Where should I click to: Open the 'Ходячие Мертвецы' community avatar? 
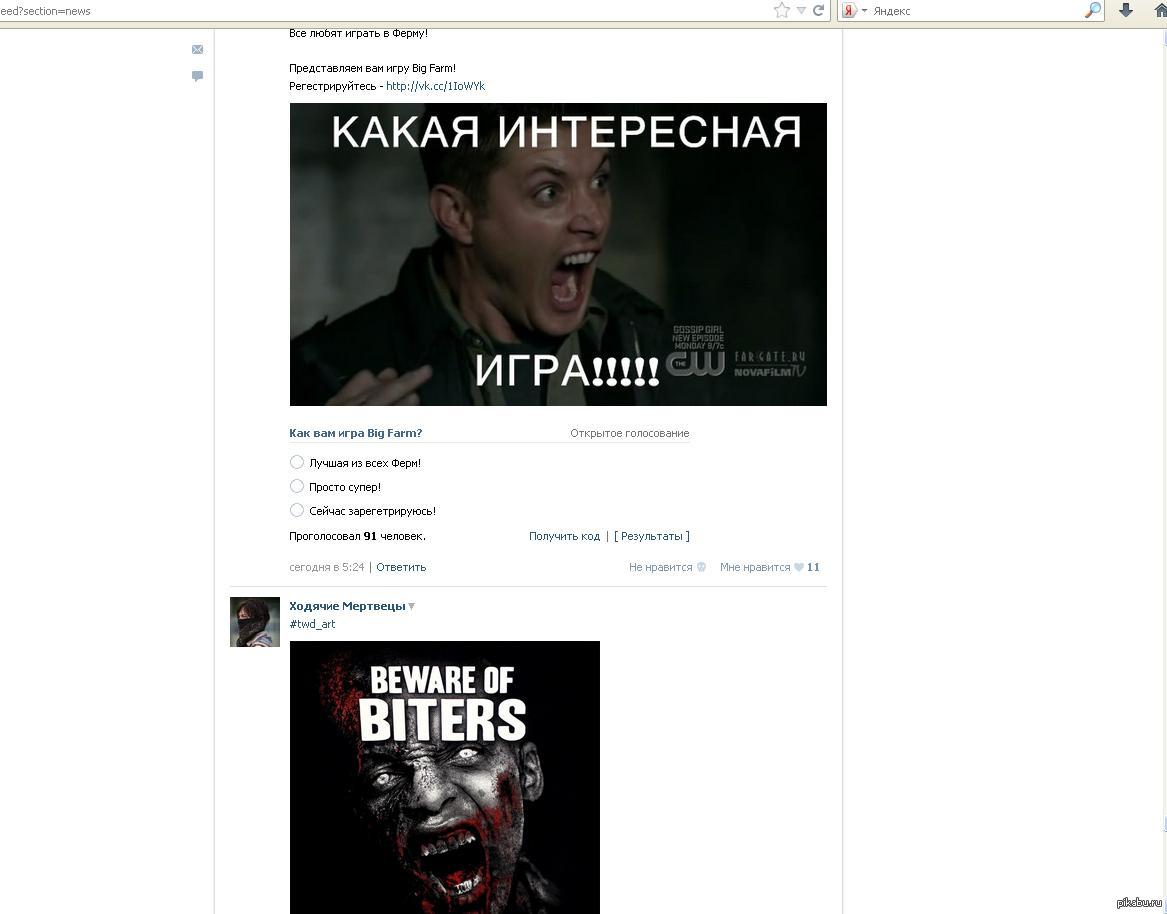(x=255, y=621)
